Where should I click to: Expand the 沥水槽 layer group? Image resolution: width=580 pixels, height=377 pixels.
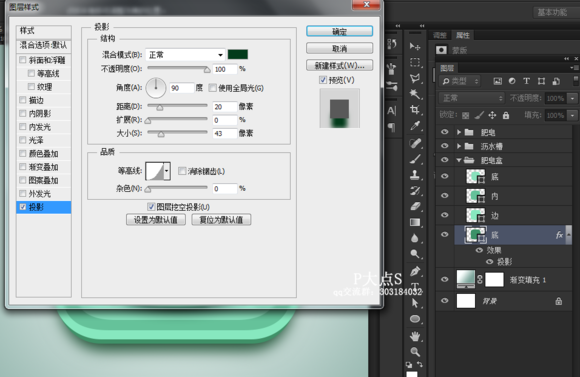tap(459, 146)
